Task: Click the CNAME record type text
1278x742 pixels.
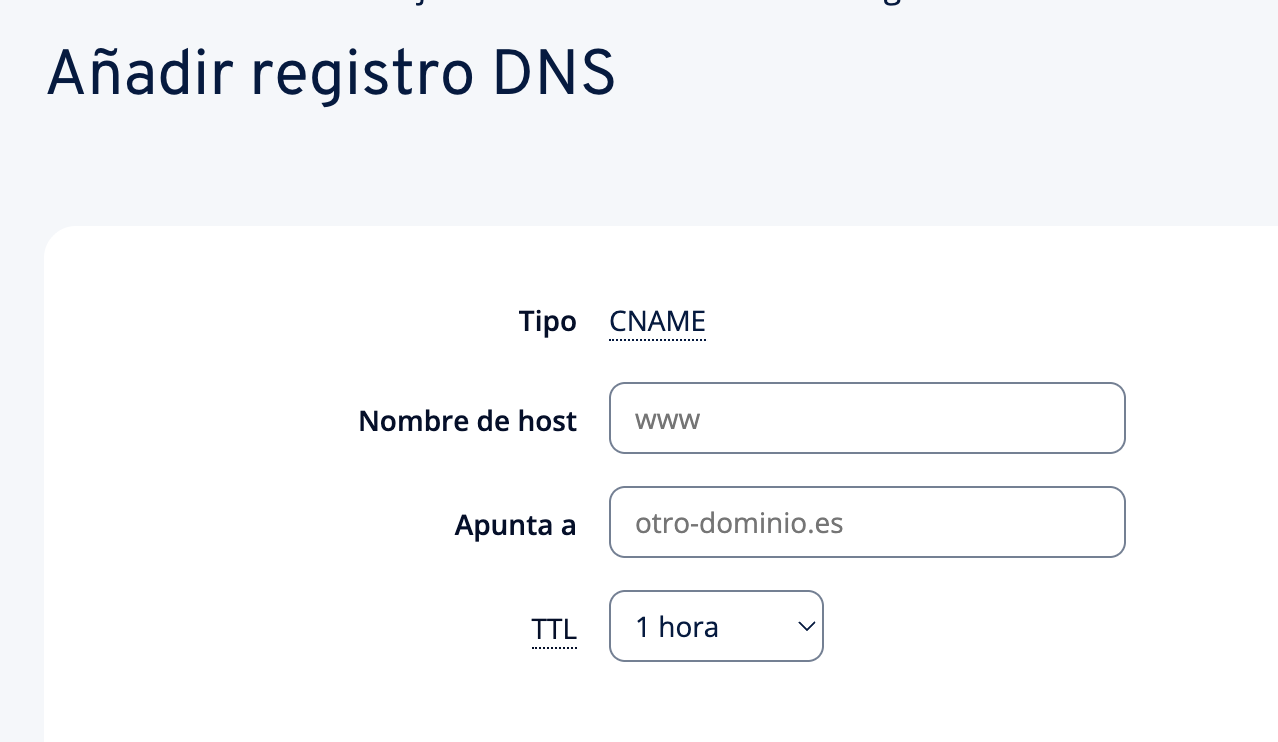Action: click(x=657, y=322)
